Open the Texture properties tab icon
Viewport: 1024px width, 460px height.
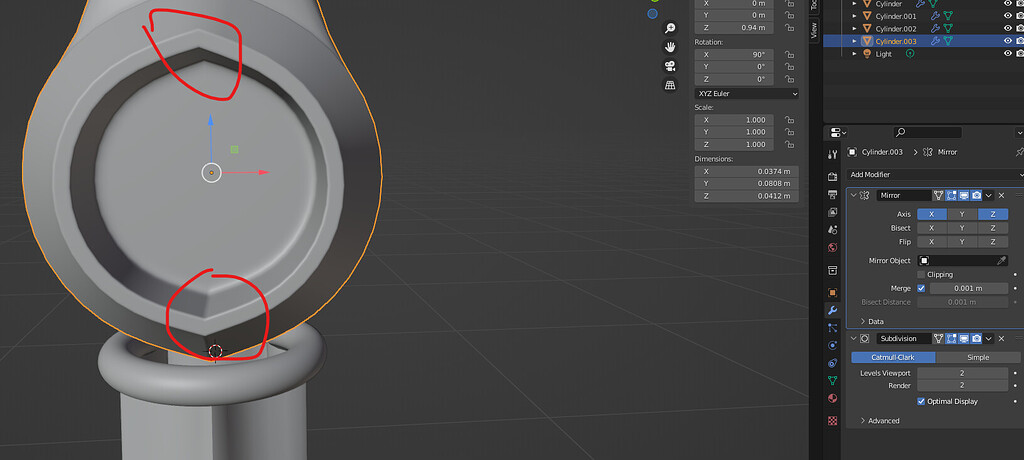(832, 420)
